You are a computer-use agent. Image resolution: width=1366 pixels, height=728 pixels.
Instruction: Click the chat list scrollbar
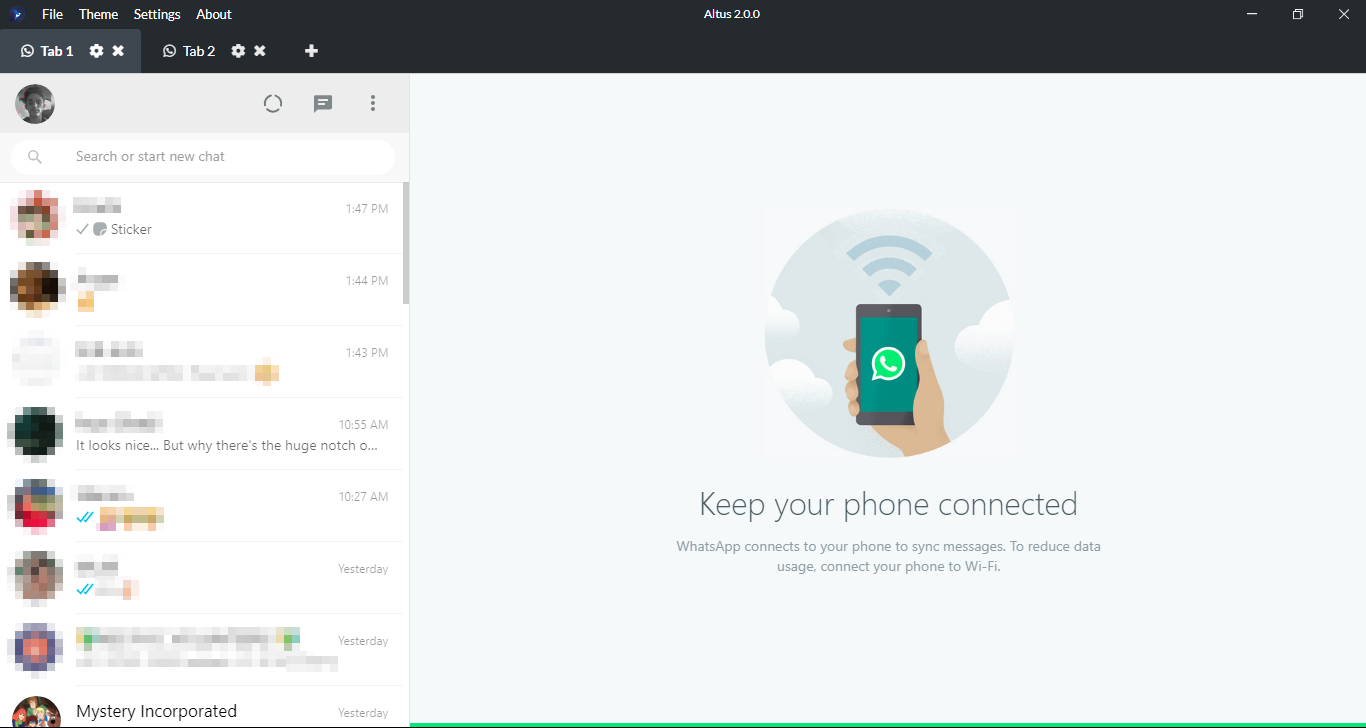406,243
